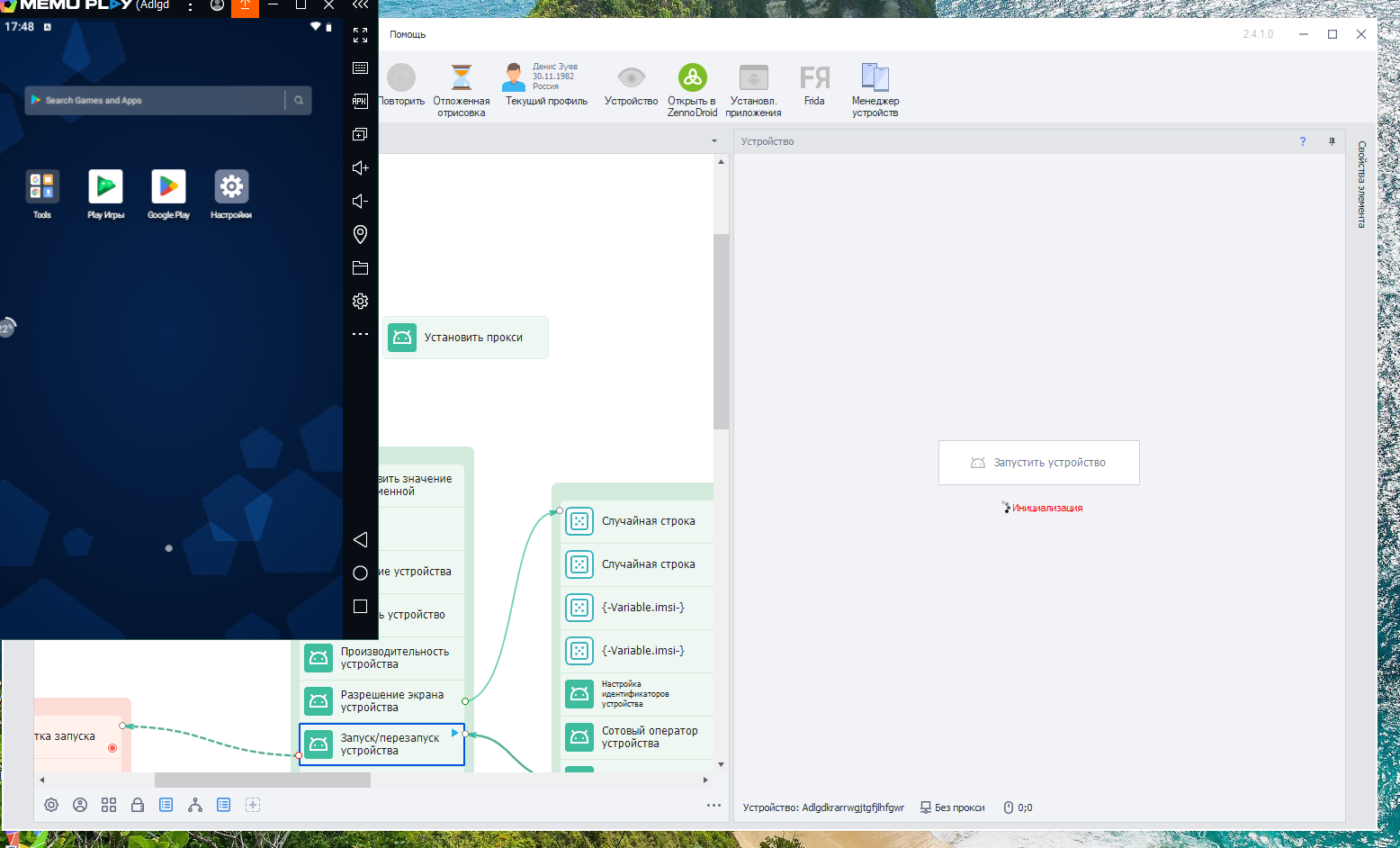
Task: Open MEmu more options ellipsis
Action: [360, 334]
